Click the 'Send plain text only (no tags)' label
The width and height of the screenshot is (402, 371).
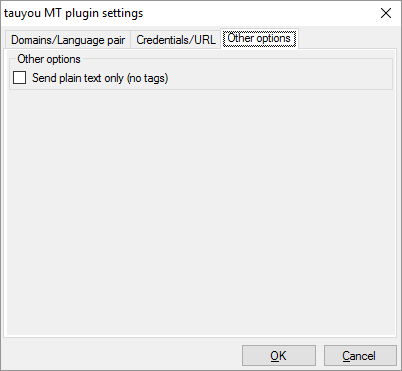(x=100, y=78)
